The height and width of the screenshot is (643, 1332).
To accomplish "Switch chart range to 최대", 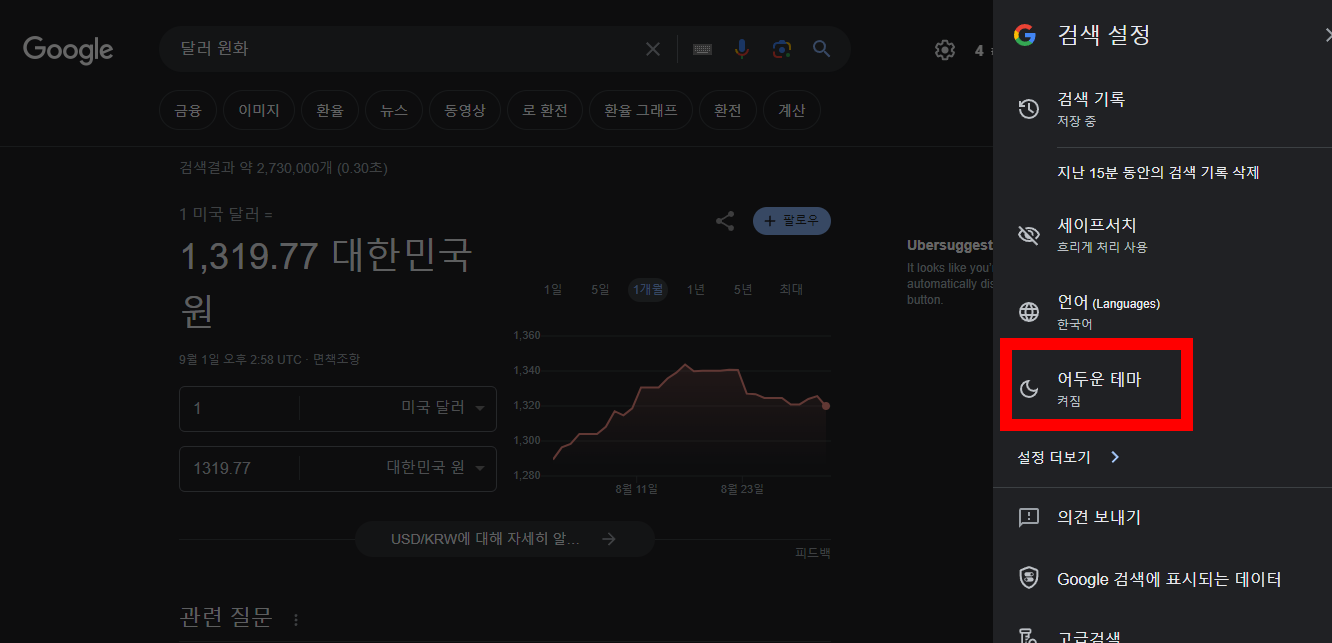I will (791, 290).
